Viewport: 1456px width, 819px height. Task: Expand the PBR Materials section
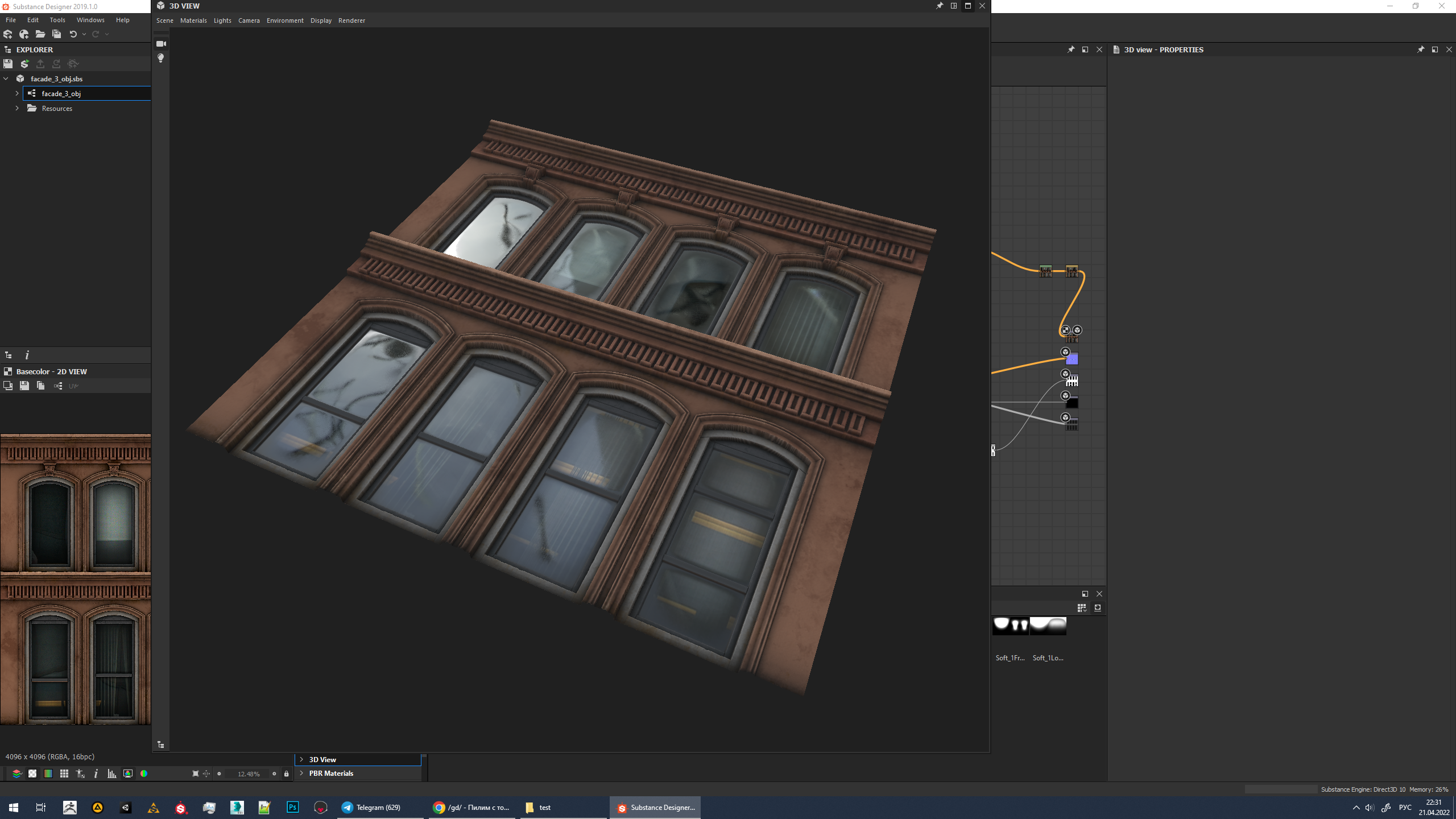[301, 773]
